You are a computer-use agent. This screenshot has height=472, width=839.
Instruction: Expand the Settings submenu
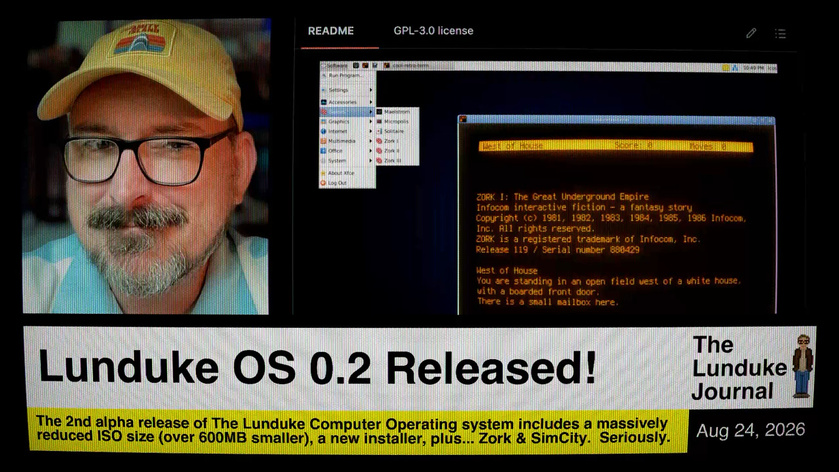coord(347,90)
